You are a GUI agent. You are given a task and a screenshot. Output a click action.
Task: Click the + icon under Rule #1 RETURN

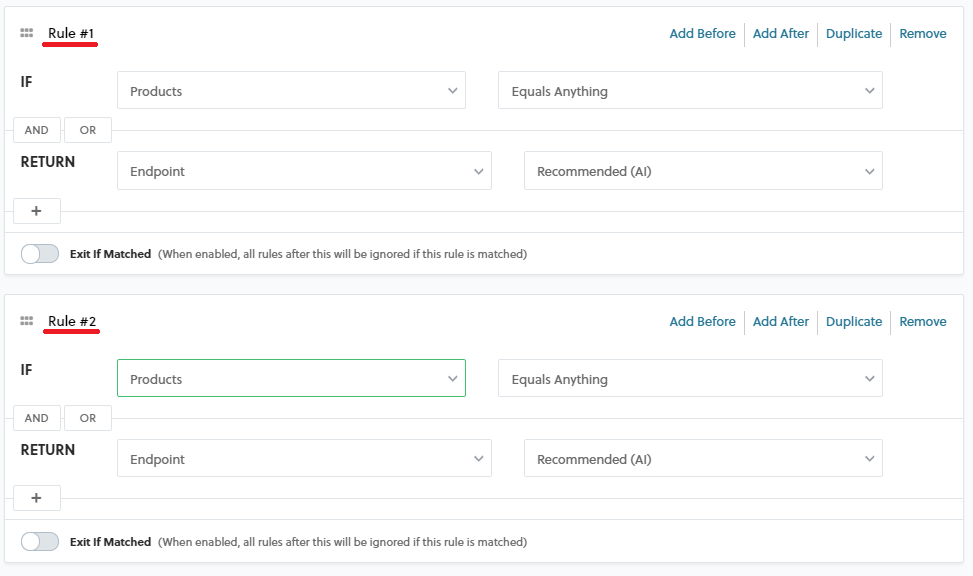36,210
